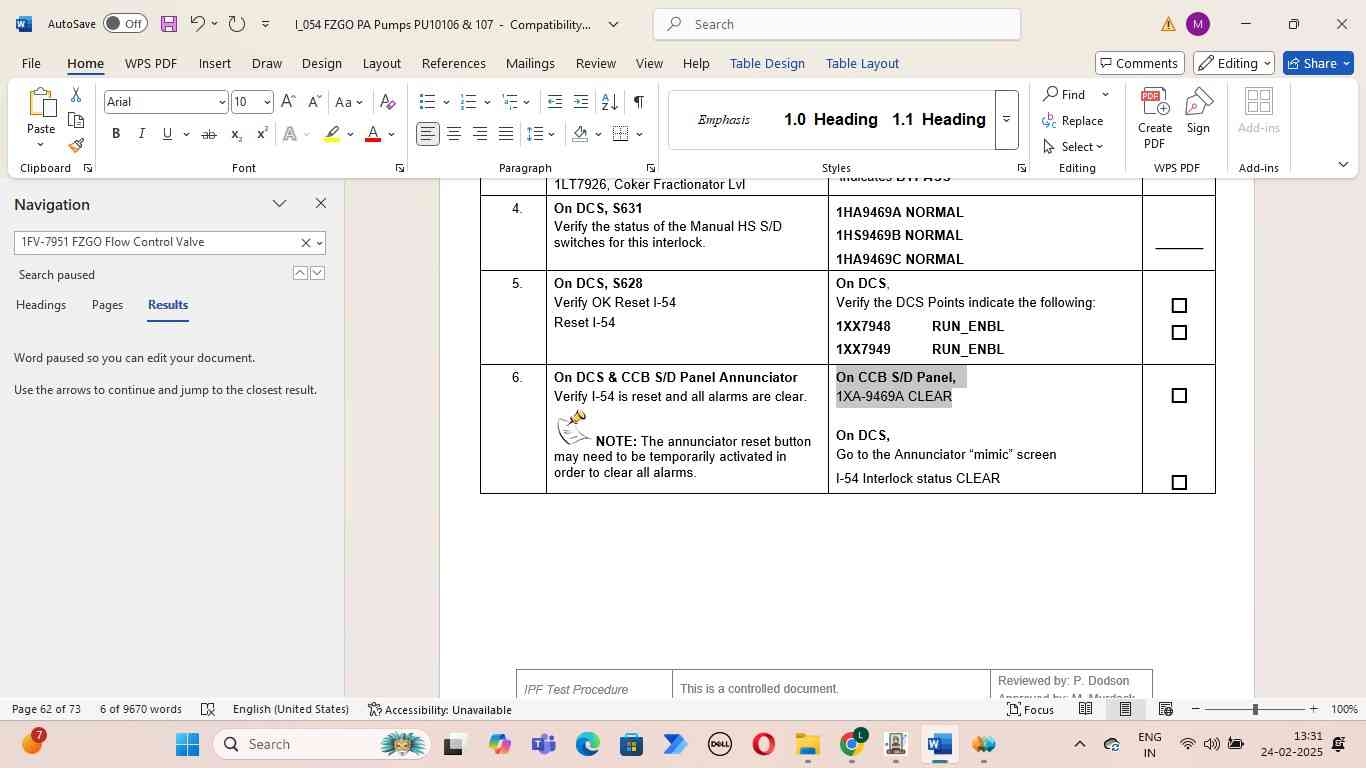Viewport: 1366px width, 768px height.
Task: Click the Share button
Action: pos(1319,63)
